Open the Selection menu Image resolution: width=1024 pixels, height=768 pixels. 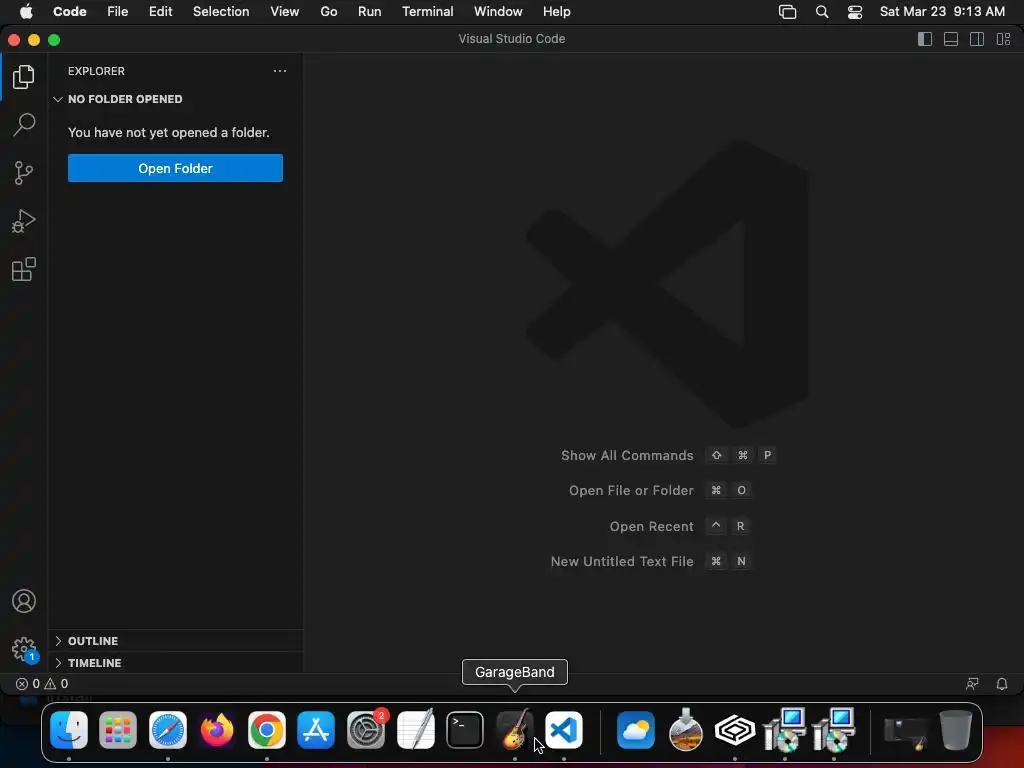221,12
